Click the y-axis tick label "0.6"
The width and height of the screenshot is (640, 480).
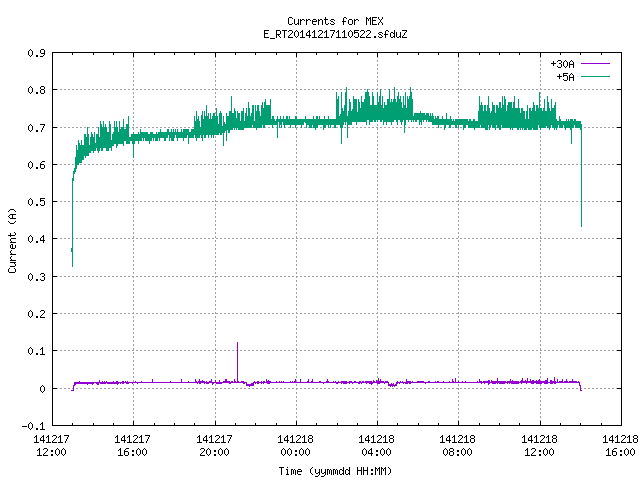tap(36, 165)
